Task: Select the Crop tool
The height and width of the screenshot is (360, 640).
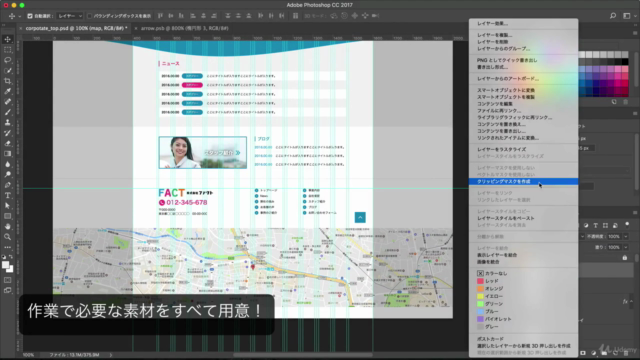Action: coord(7,81)
